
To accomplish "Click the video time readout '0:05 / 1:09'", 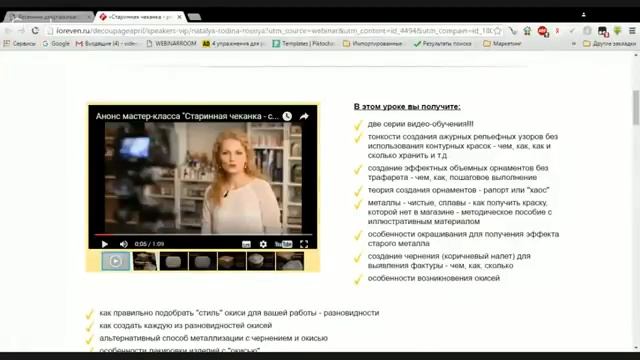I will coord(149,244).
